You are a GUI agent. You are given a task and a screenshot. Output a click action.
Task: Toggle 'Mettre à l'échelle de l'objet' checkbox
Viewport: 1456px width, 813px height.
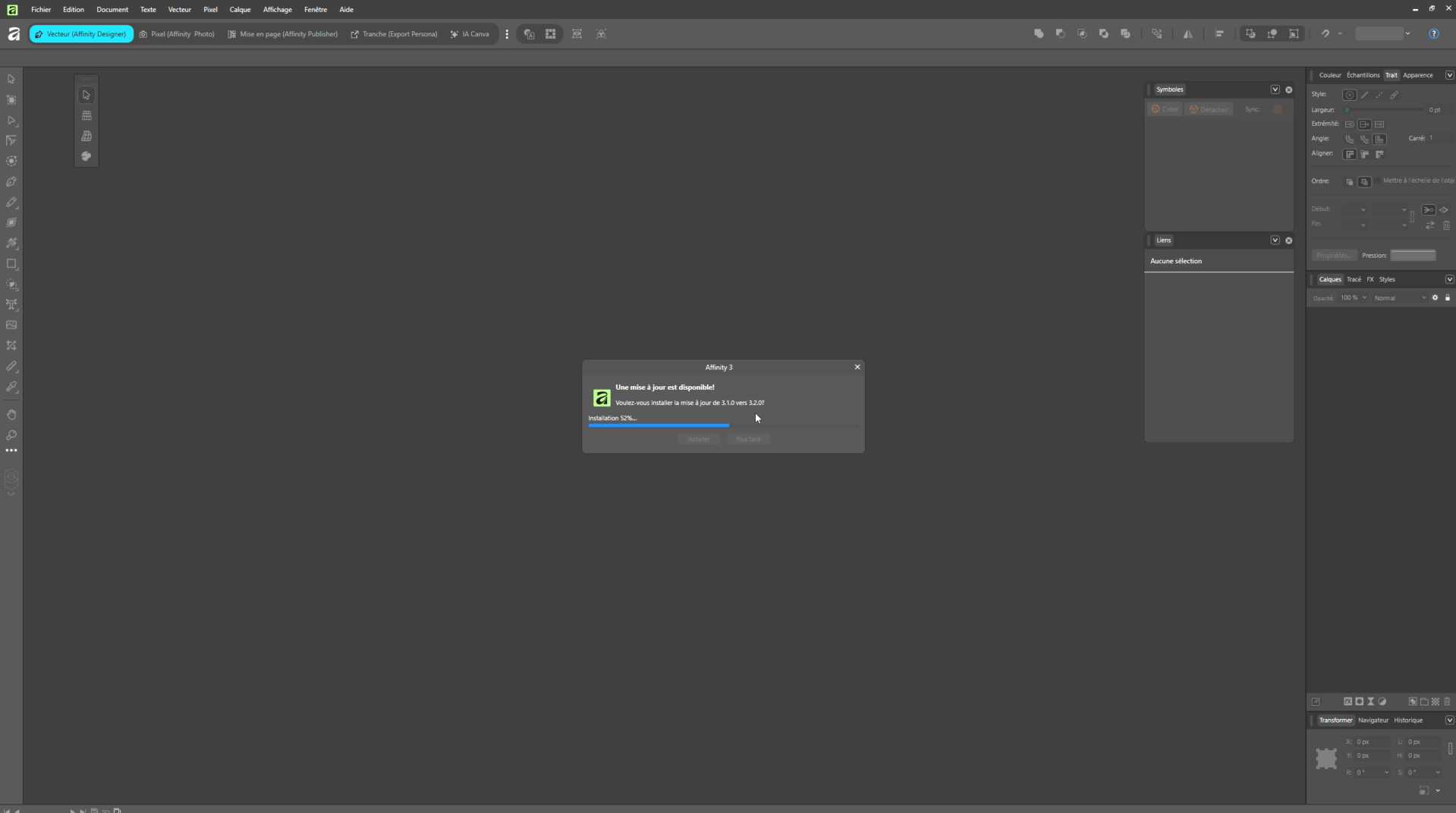[1377, 180]
